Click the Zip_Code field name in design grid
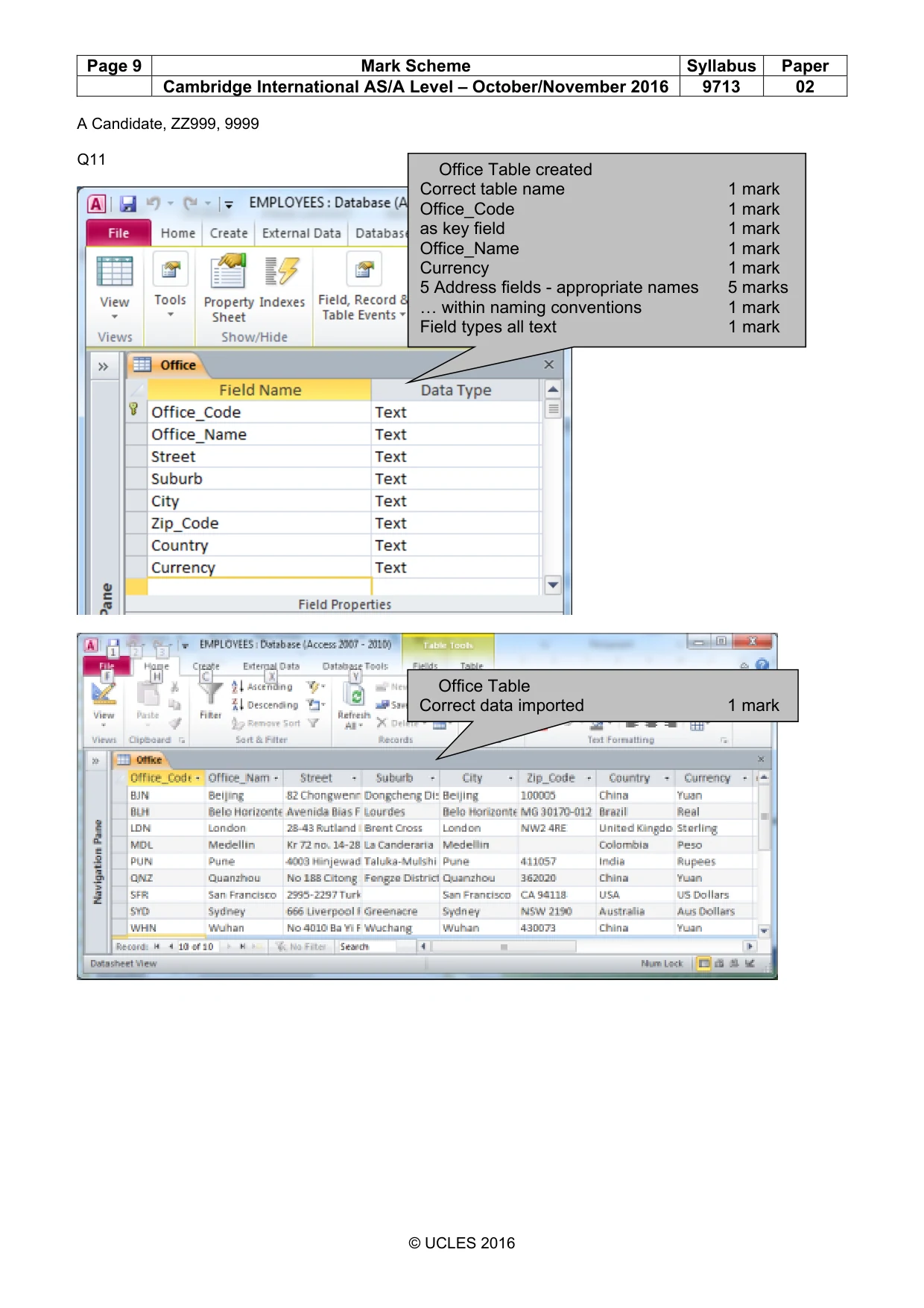The width and height of the screenshot is (924, 1308). click(259, 523)
